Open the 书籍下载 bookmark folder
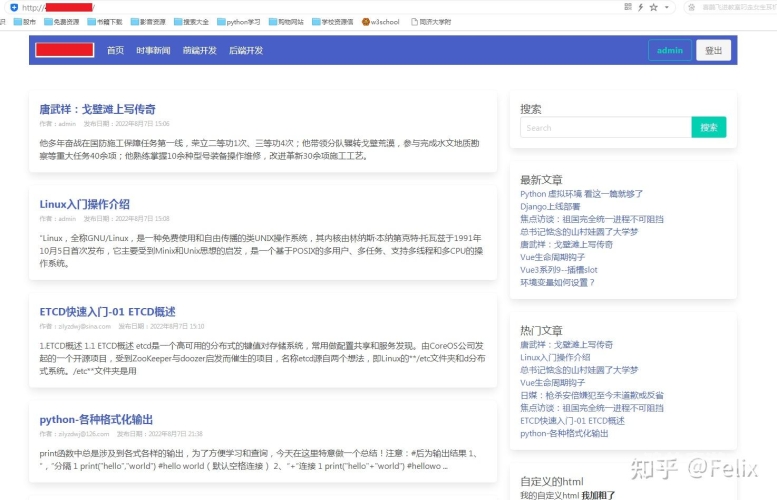777x500 pixels. [105, 22]
